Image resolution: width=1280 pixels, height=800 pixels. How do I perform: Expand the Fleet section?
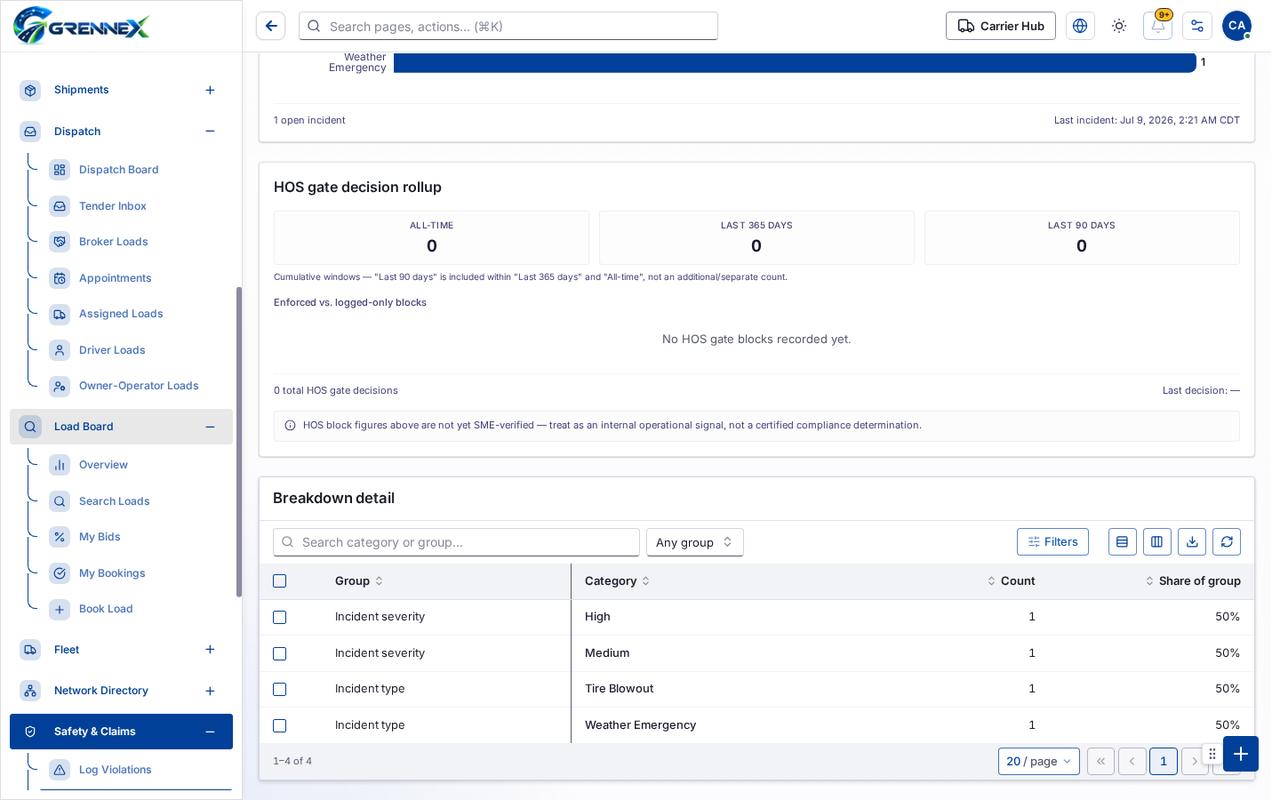pyautogui.click(x=210, y=650)
